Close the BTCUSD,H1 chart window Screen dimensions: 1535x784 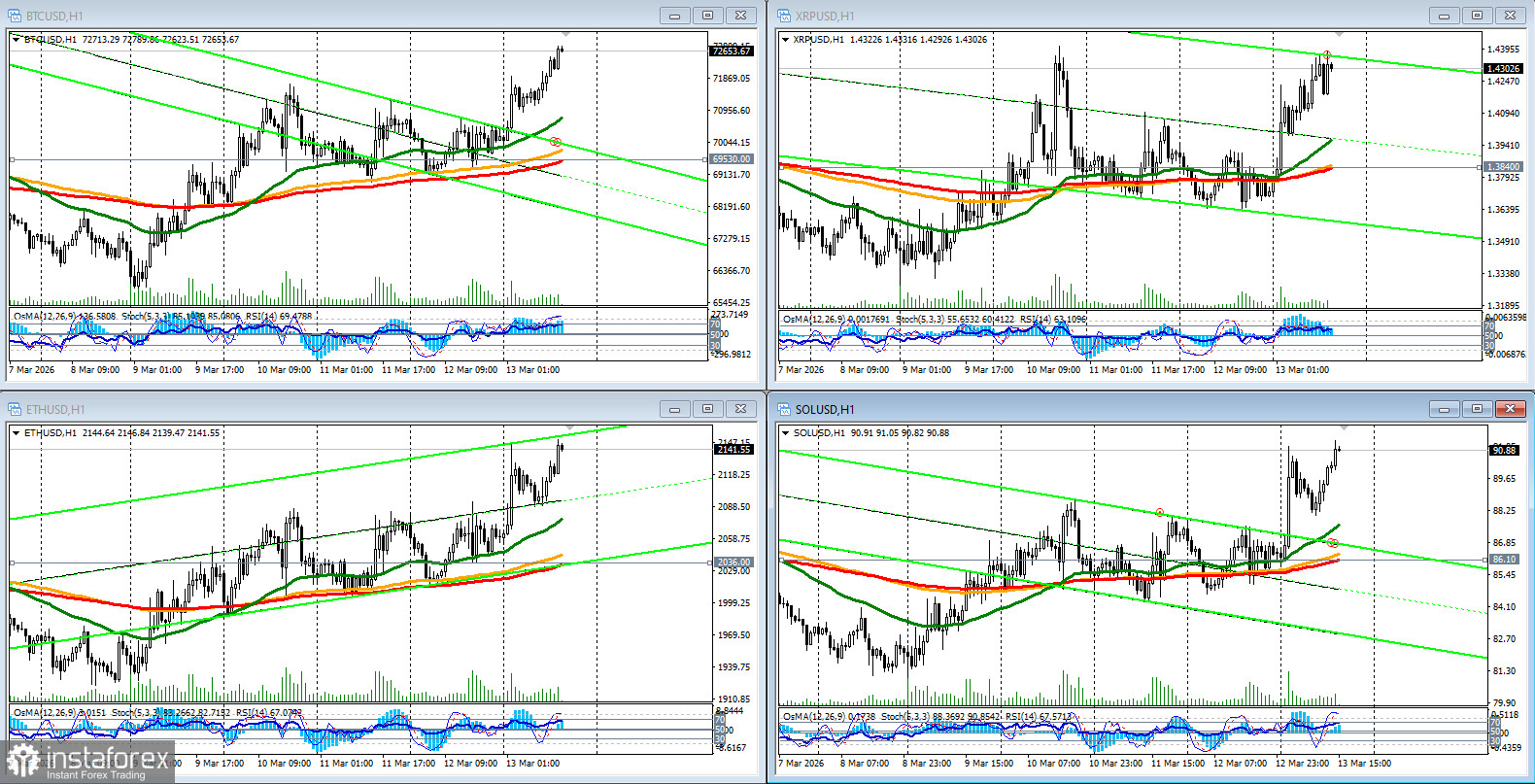tap(740, 16)
